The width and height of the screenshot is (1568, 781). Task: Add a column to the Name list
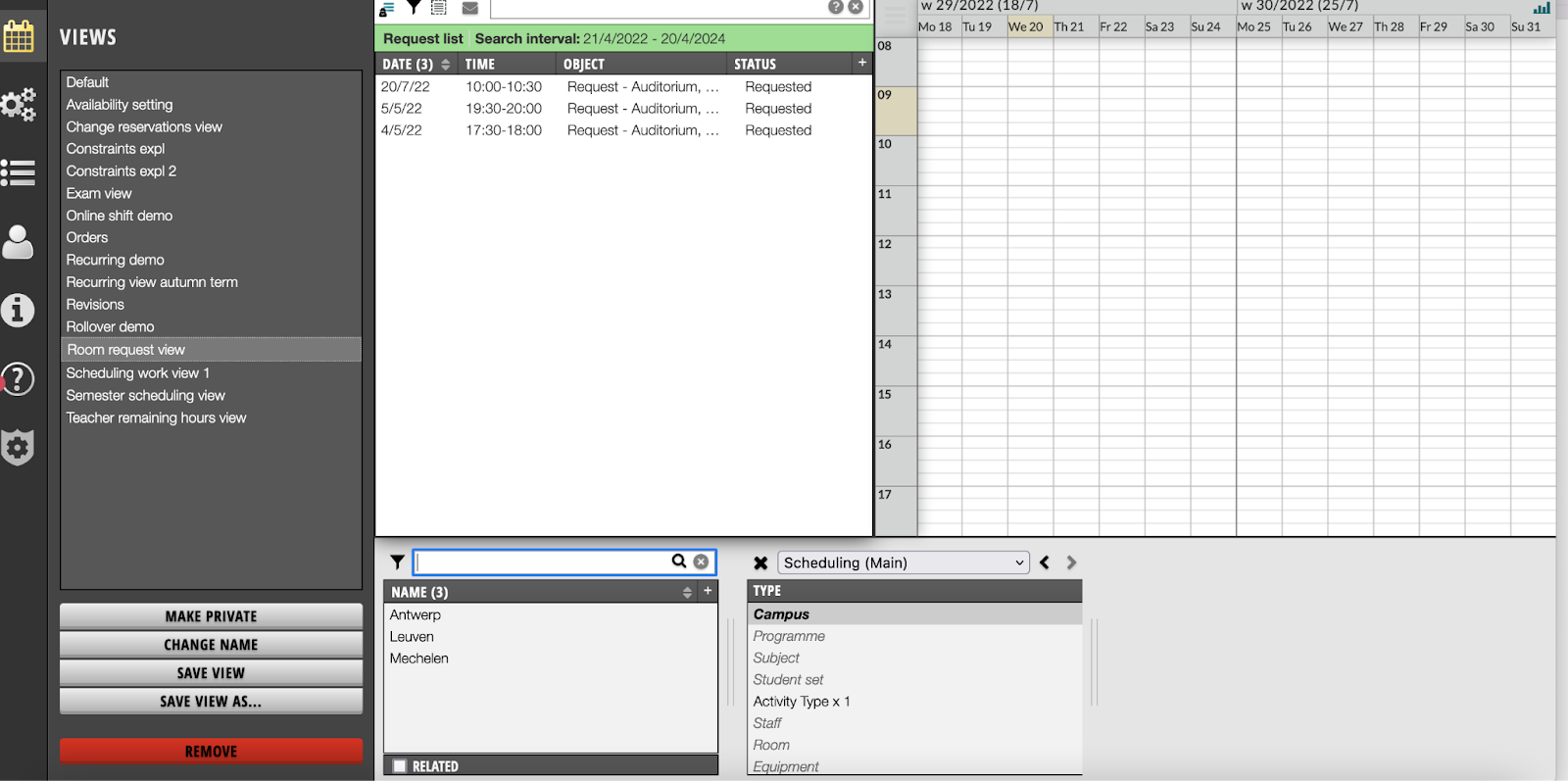708,591
